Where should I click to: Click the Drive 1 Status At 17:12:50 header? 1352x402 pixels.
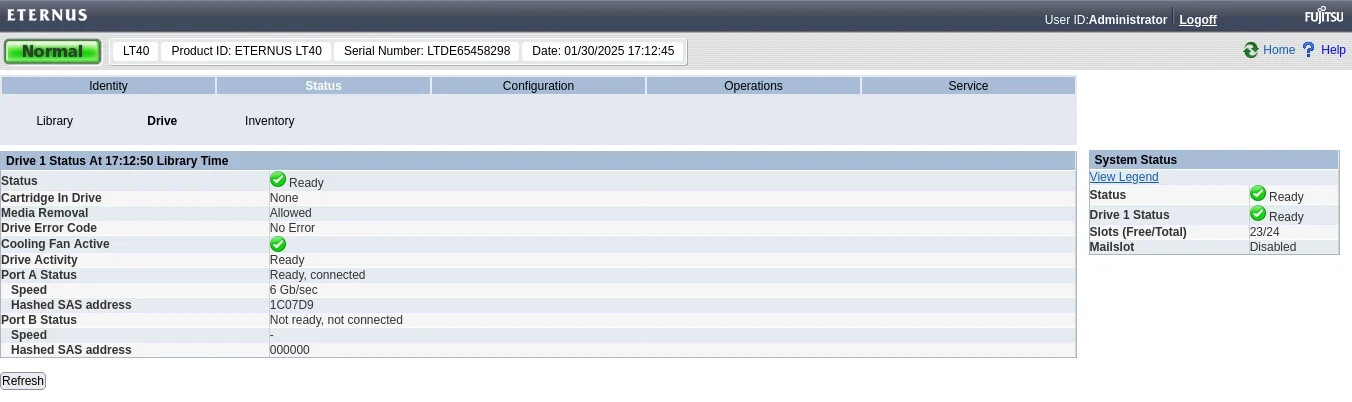tap(117, 161)
